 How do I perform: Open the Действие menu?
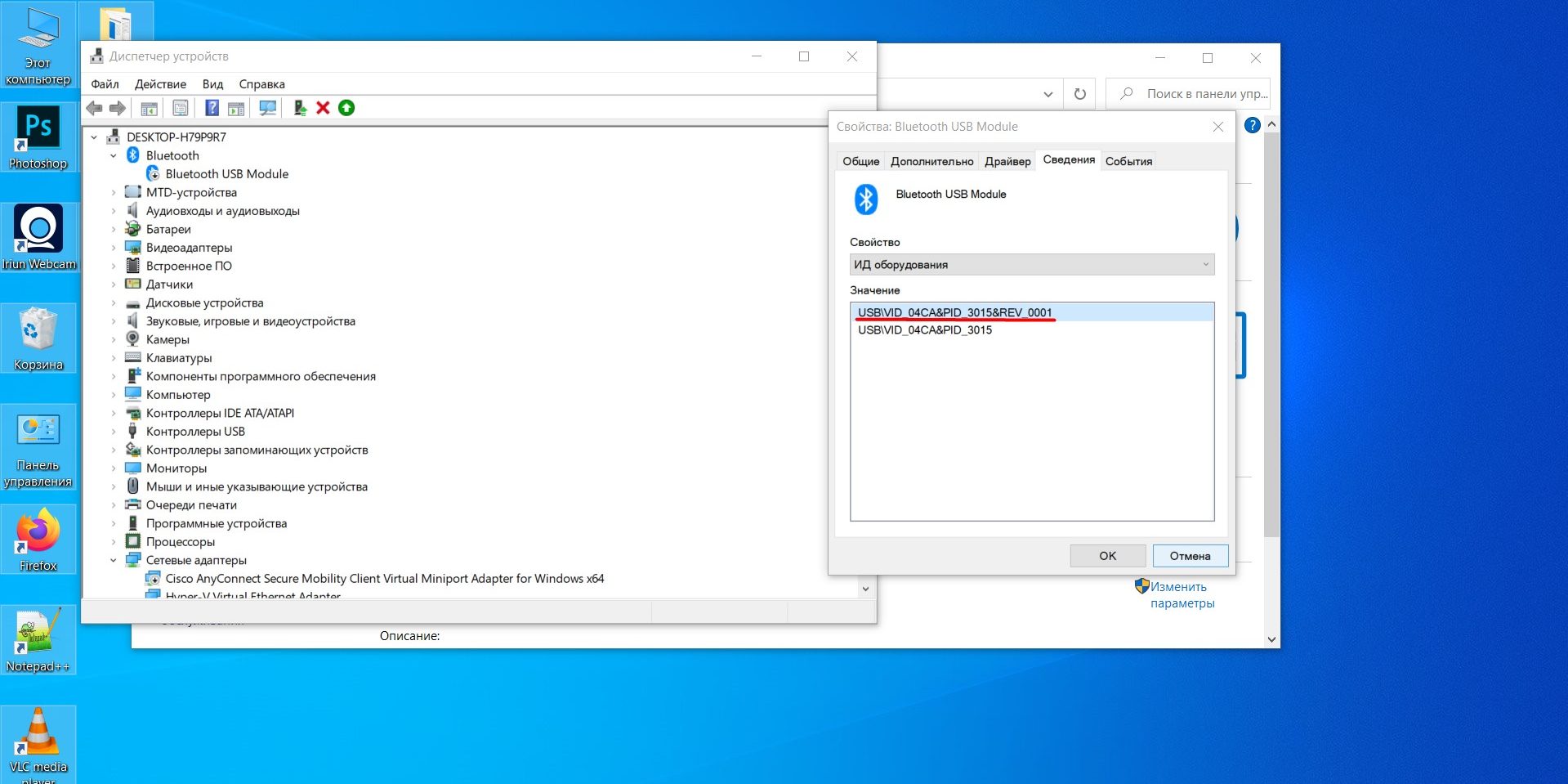[160, 83]
